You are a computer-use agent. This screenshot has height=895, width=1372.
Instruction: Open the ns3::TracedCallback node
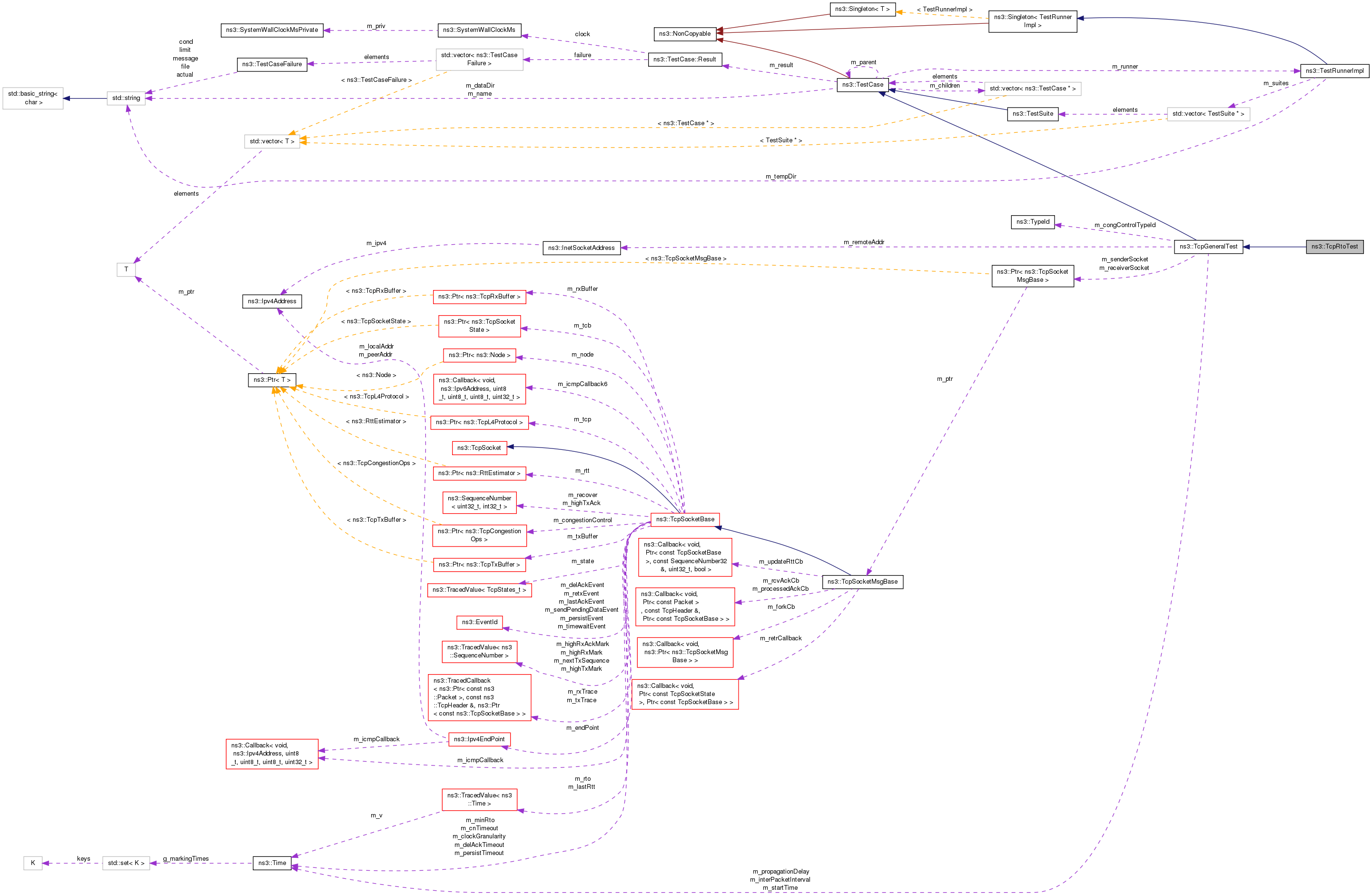pos(479,698)
